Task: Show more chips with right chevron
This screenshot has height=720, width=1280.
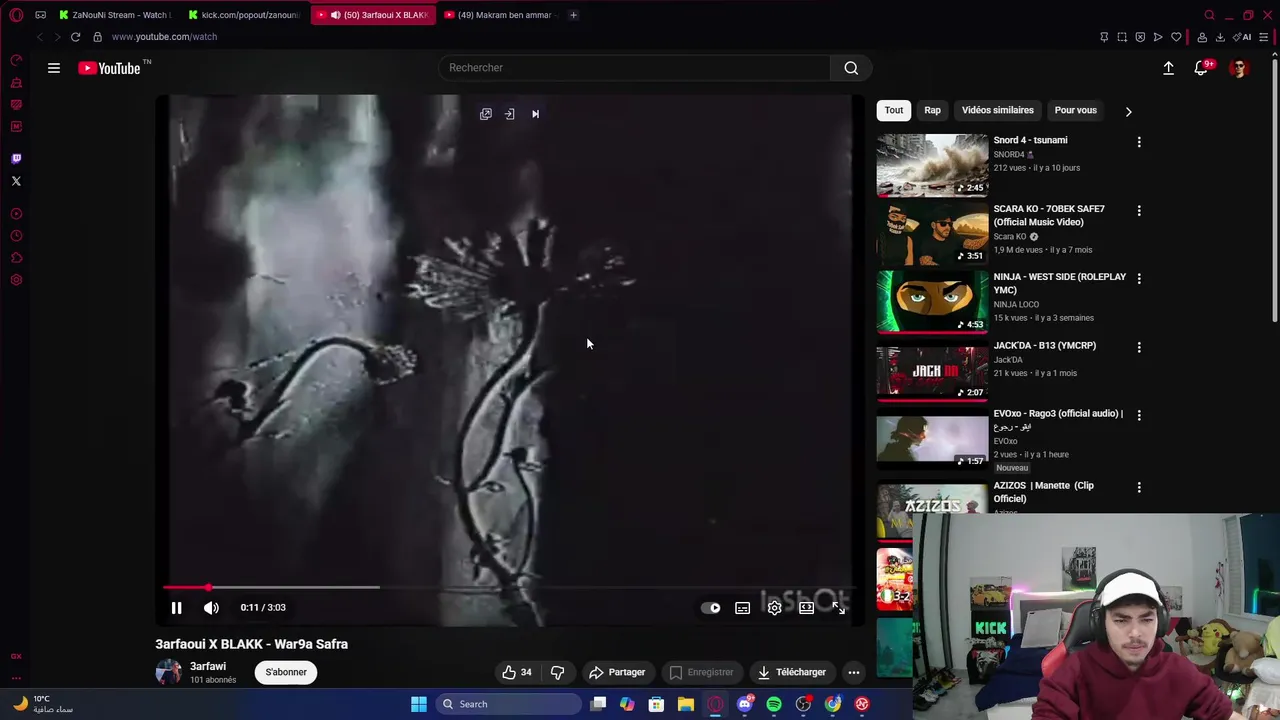Action: [1128, 111]
